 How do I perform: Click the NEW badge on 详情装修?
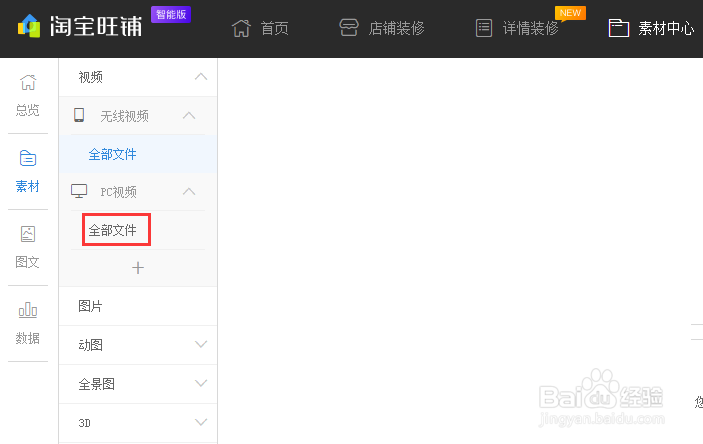[570, 13]
